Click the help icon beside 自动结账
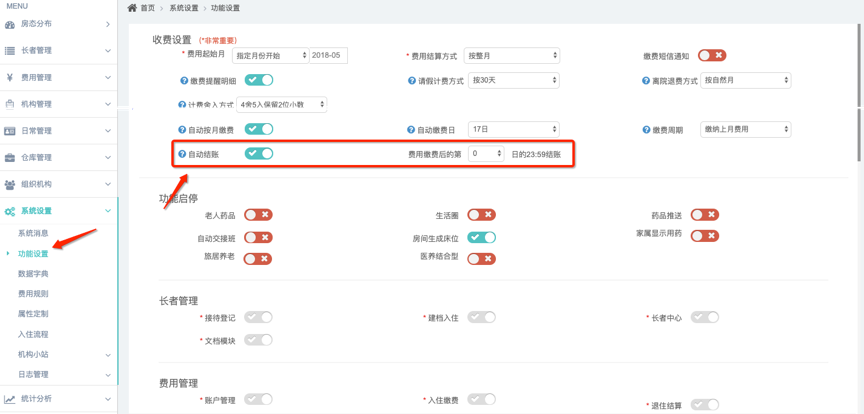Viewport: 864px width, 414px height. [x=180, y=154]
